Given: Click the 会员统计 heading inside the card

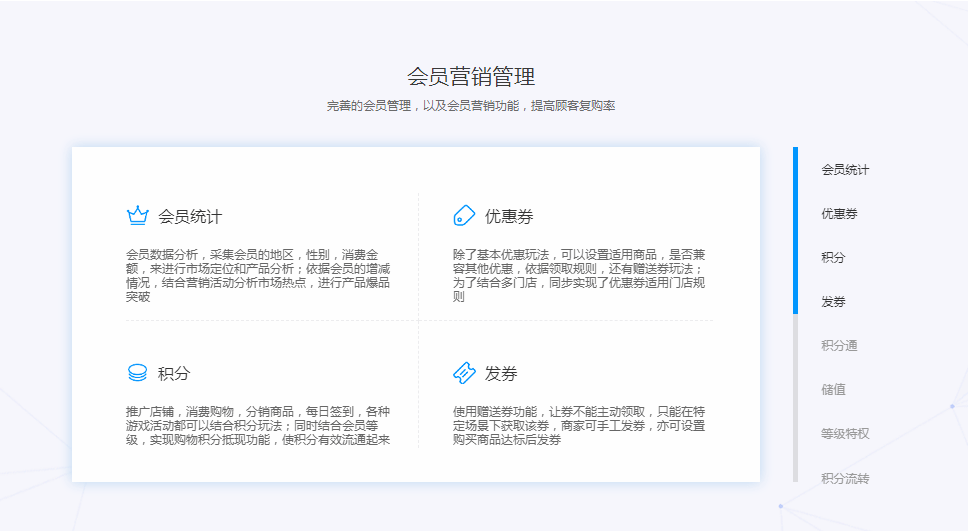Looking at the screenshot, I should coord(190,216).
